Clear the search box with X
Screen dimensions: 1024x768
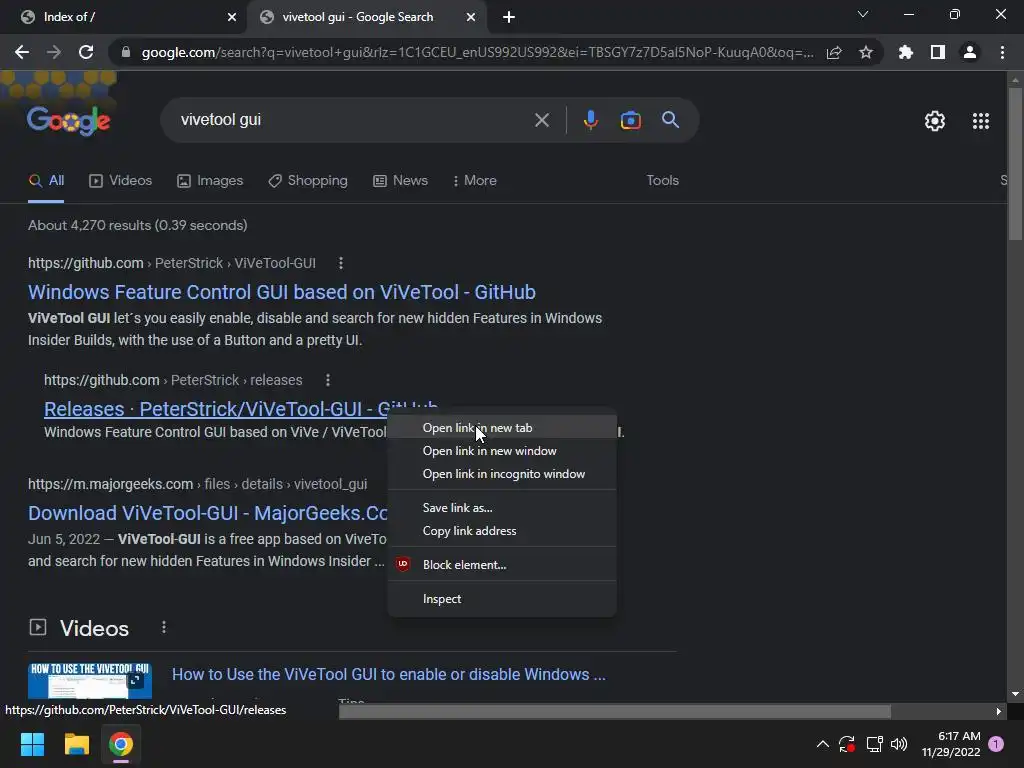pos(541,120)
